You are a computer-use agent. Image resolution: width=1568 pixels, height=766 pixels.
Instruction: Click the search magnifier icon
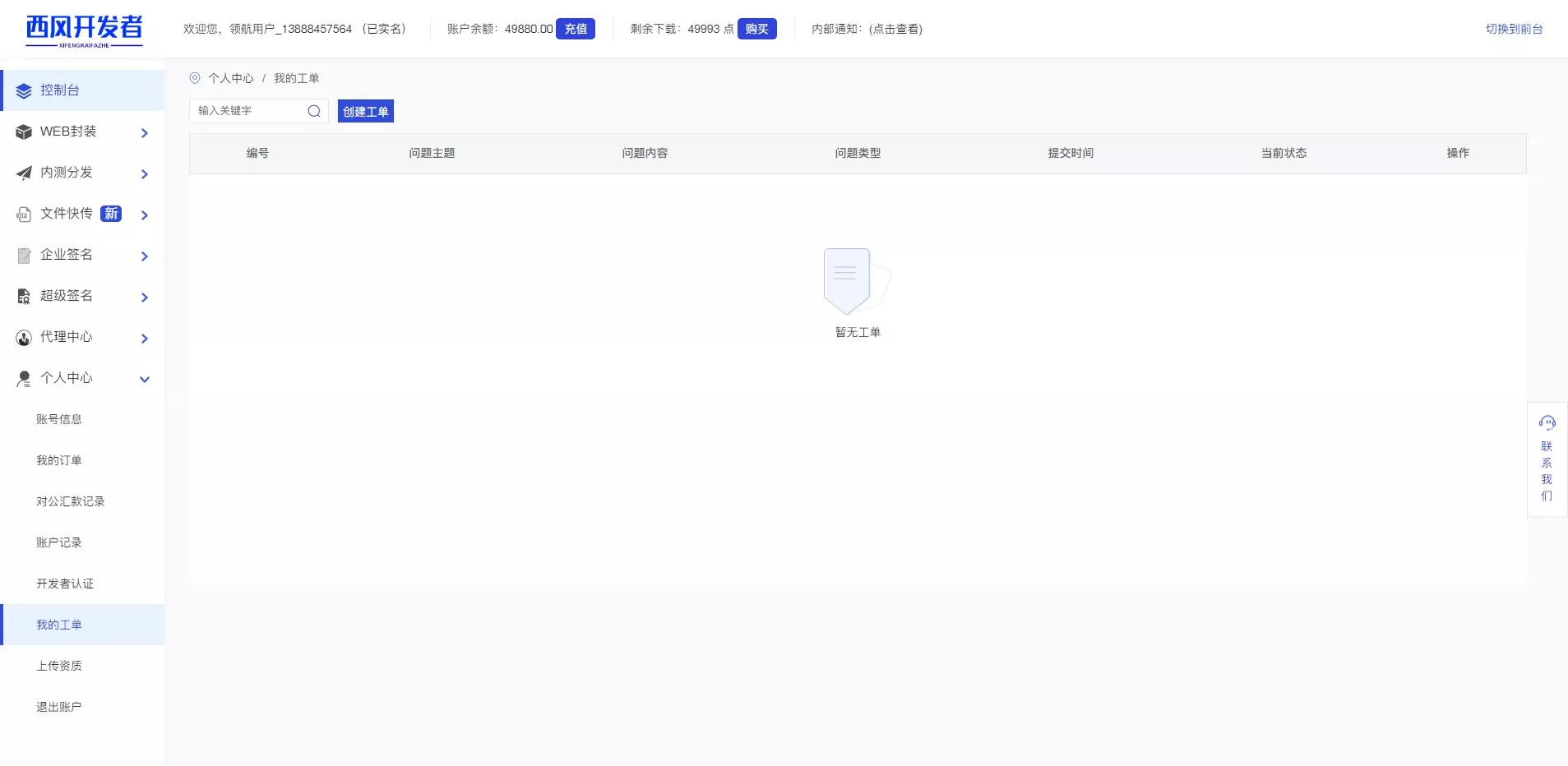pos(314,111)
